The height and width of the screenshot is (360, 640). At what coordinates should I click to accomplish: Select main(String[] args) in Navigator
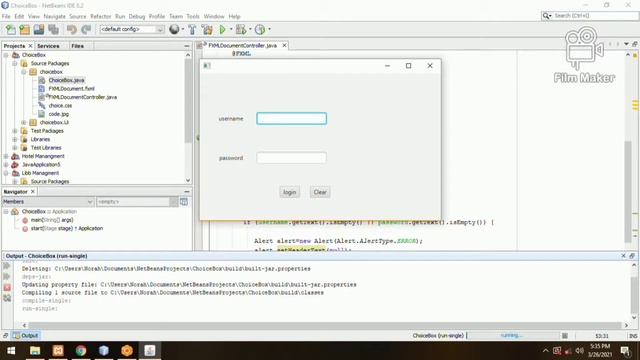point(52,220)
